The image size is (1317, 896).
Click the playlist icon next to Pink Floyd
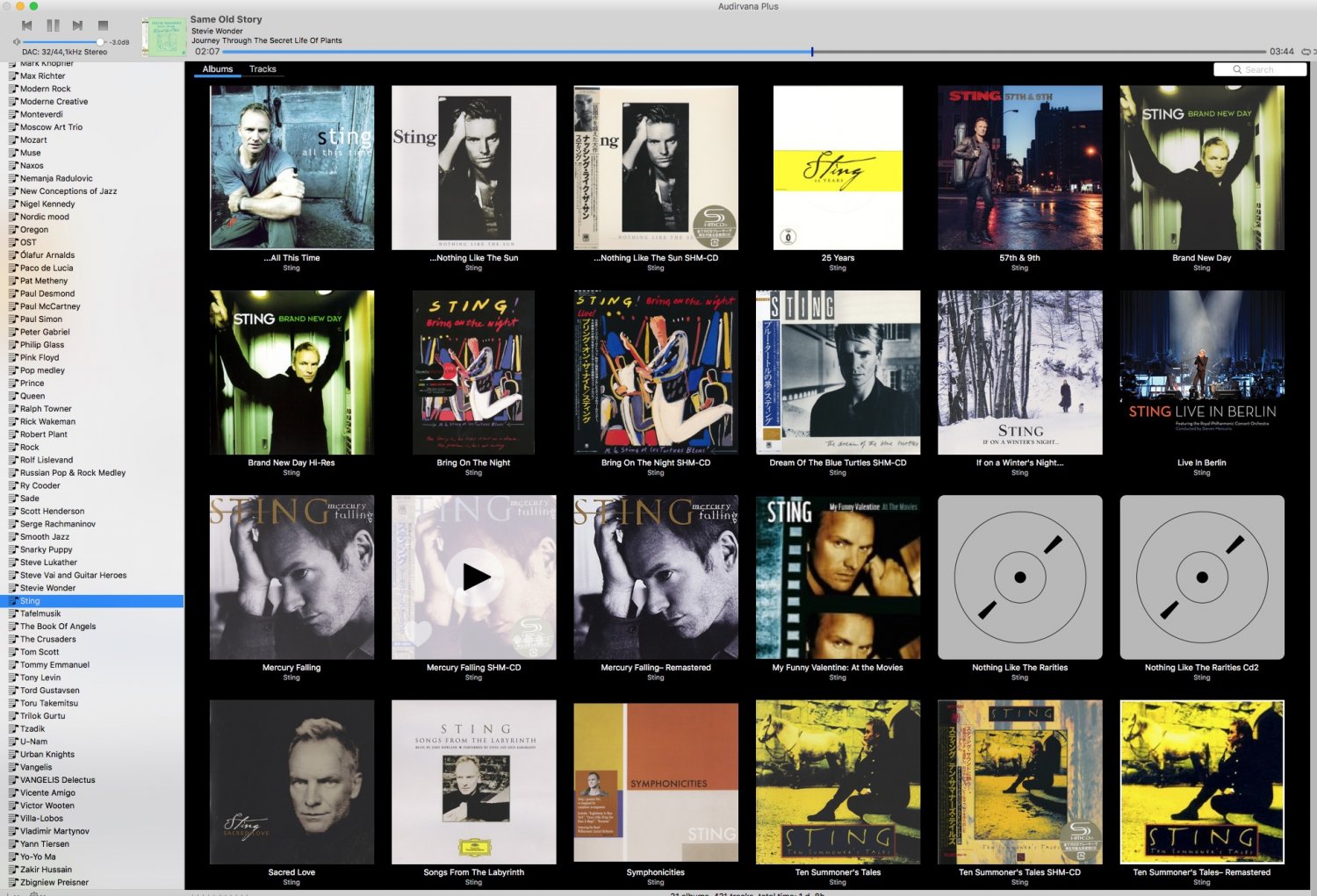[x=12, y=358]
